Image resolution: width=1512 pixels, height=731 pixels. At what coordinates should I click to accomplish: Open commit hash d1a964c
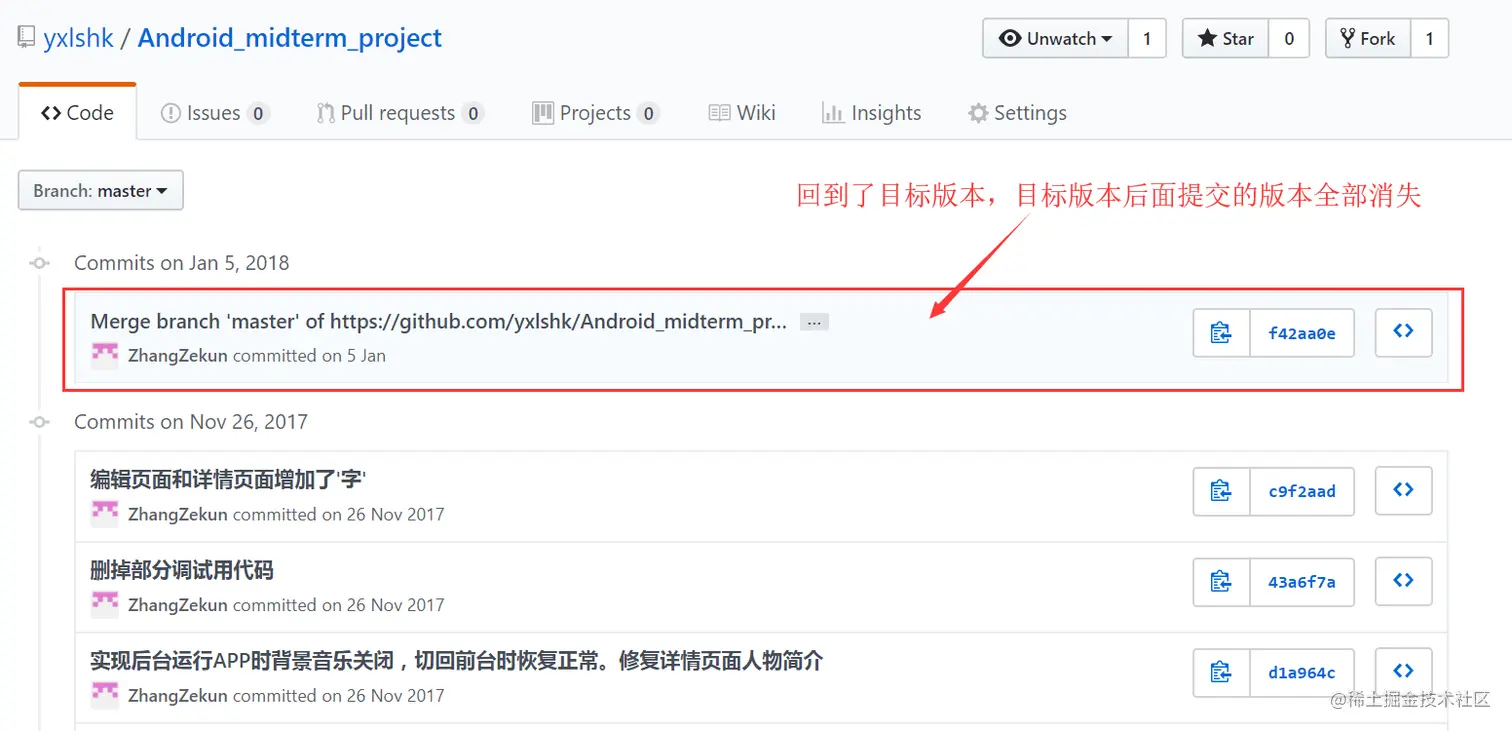click(x=1302, y=672)
